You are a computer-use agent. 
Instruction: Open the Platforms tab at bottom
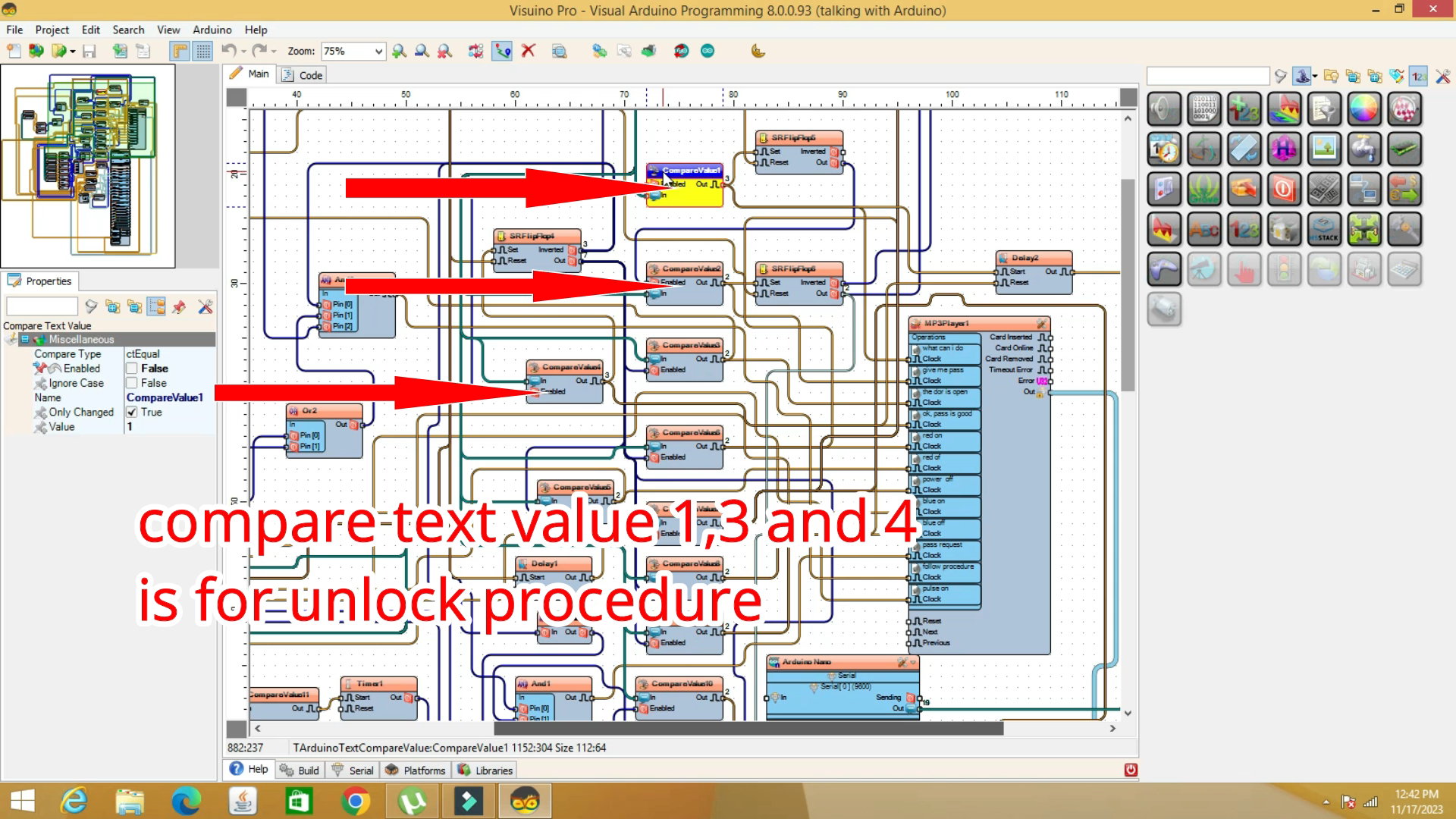[x=416, y=770]
